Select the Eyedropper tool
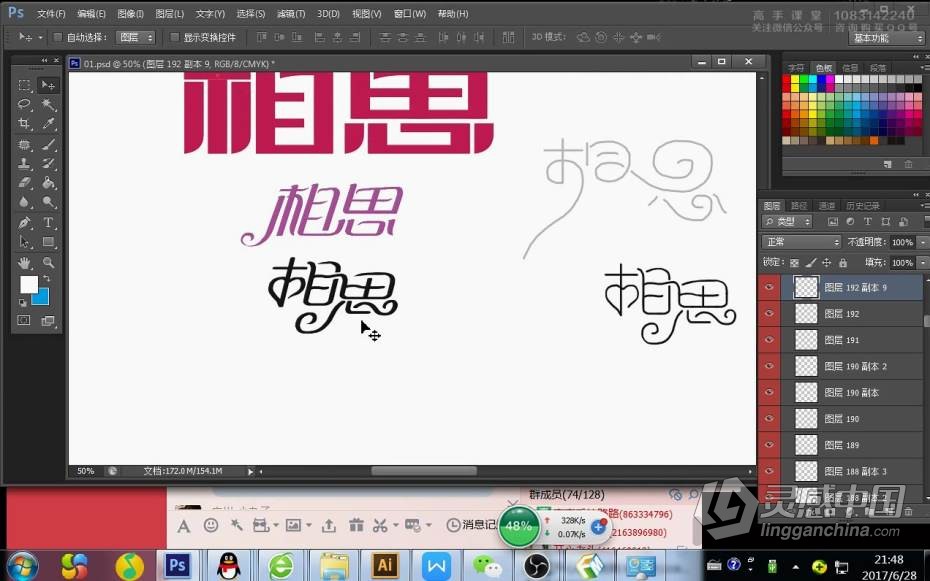 [x=48, y=123]
